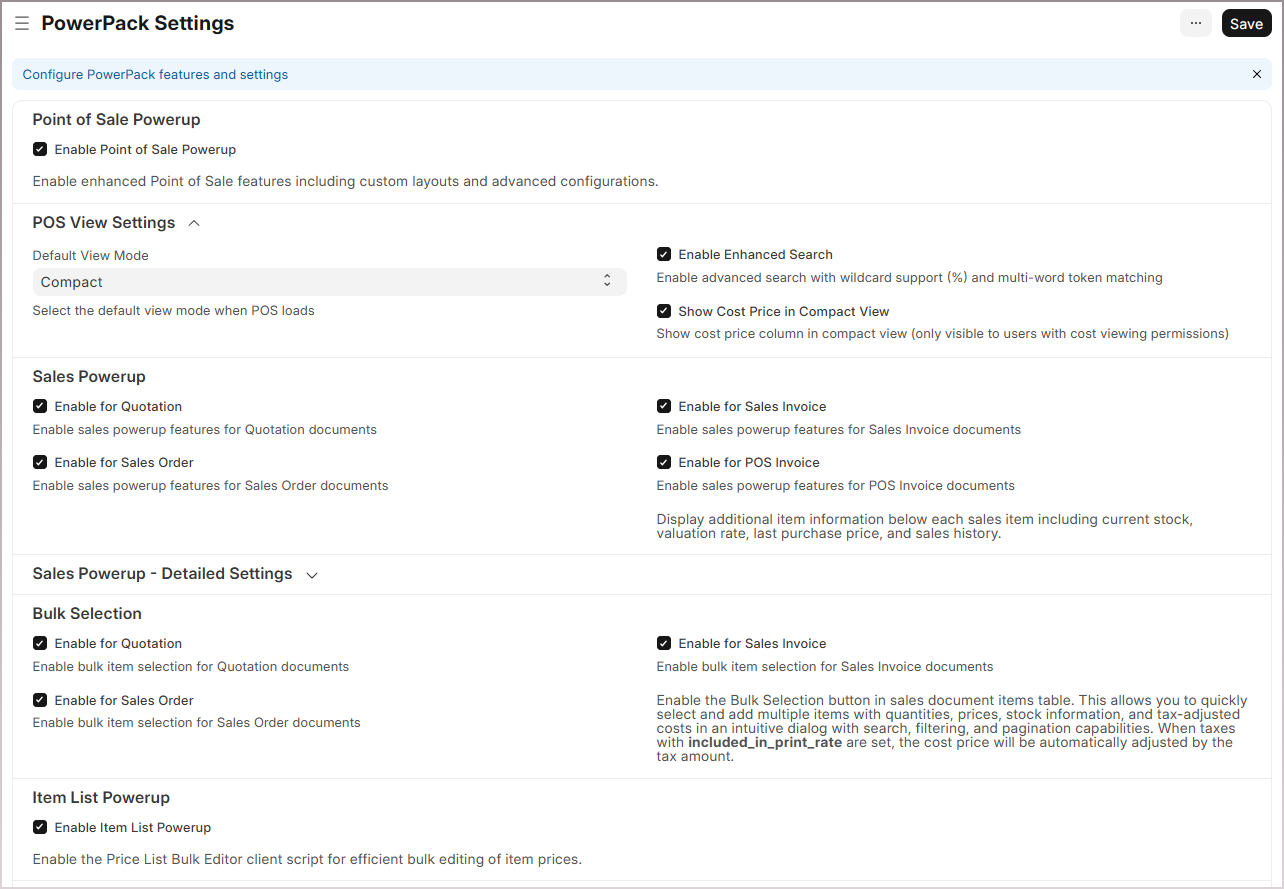
Task: Toggle Show Cost Price in Compact View
Action: [x=664, y=311]
